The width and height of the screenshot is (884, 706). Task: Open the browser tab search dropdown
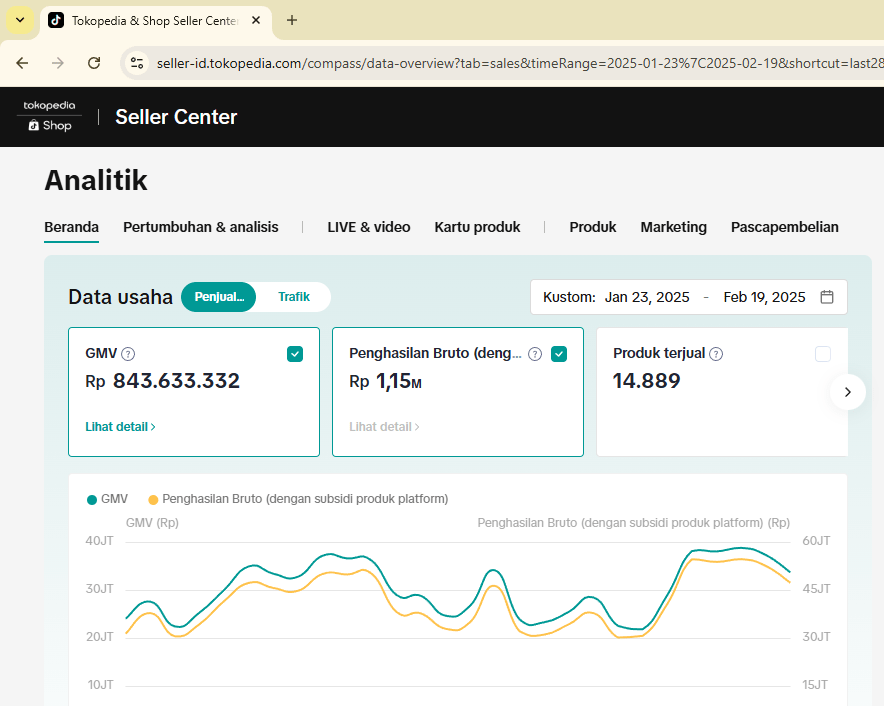(19, 20)
